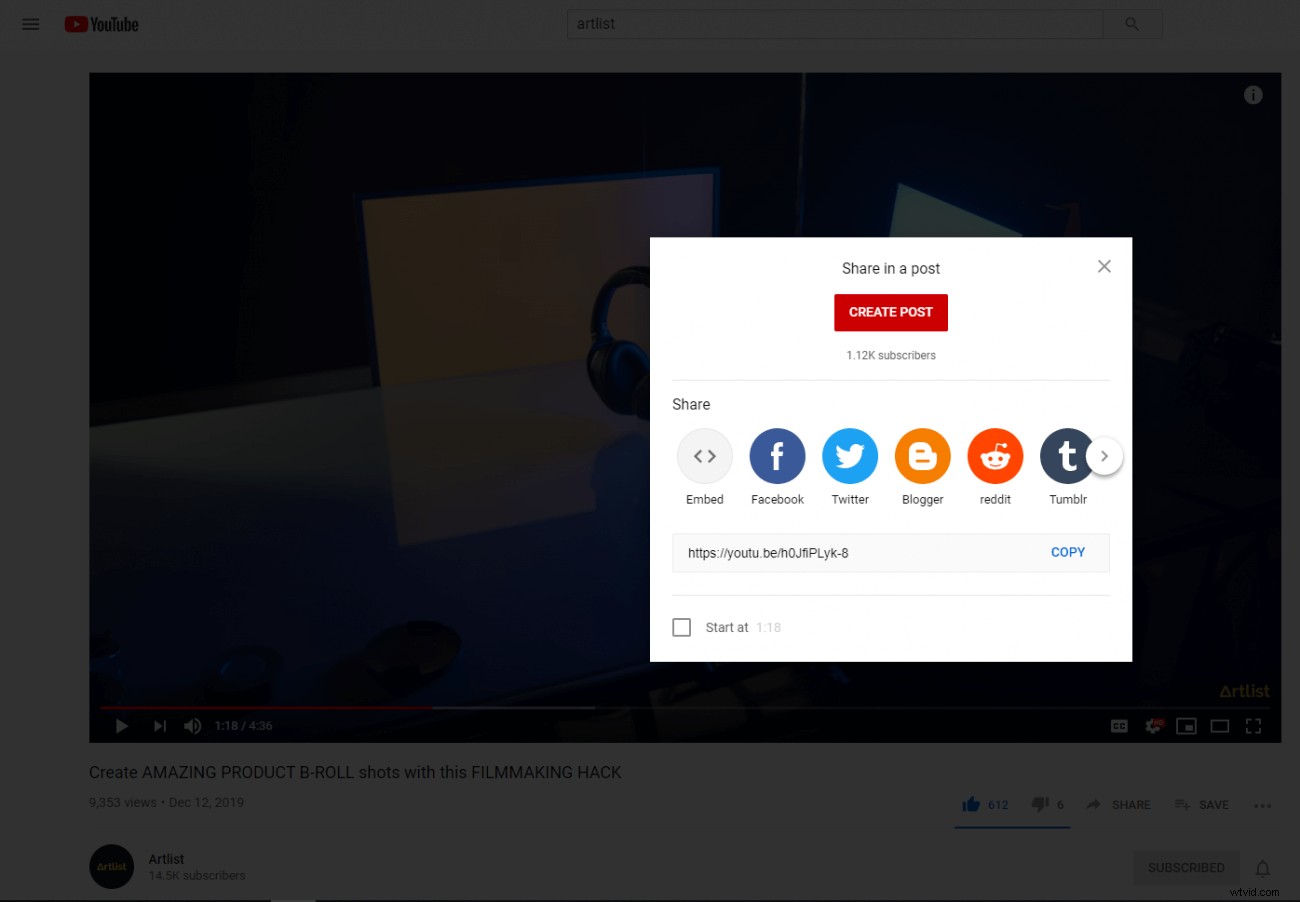Click CREATE POST in the share dialog

pos(890,312)
